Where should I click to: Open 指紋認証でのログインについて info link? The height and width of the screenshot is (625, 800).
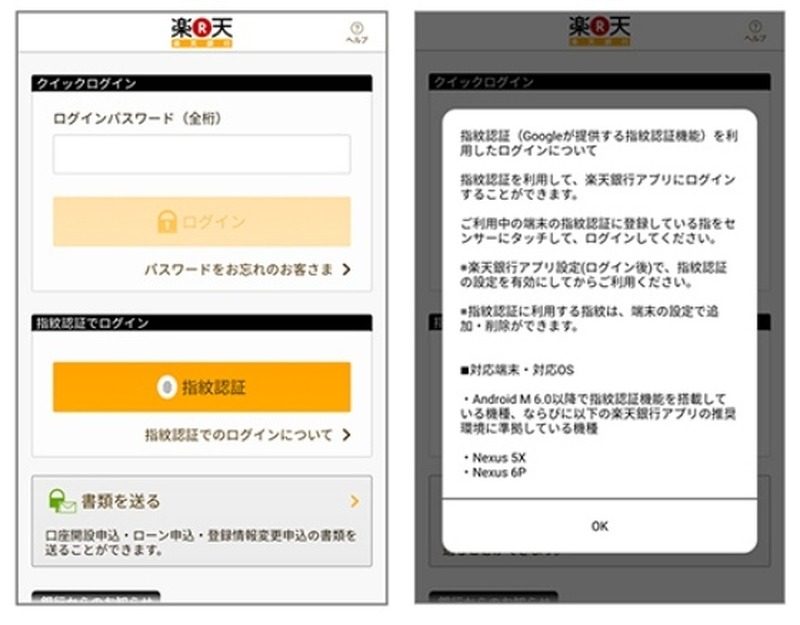(x=238, y=435)
